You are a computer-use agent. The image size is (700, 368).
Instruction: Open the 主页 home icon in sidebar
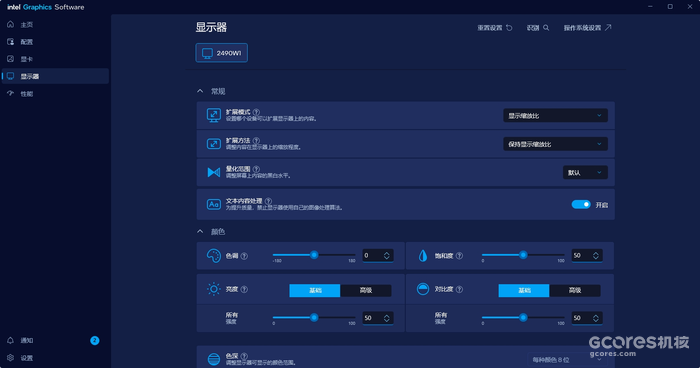pos(10,24)
